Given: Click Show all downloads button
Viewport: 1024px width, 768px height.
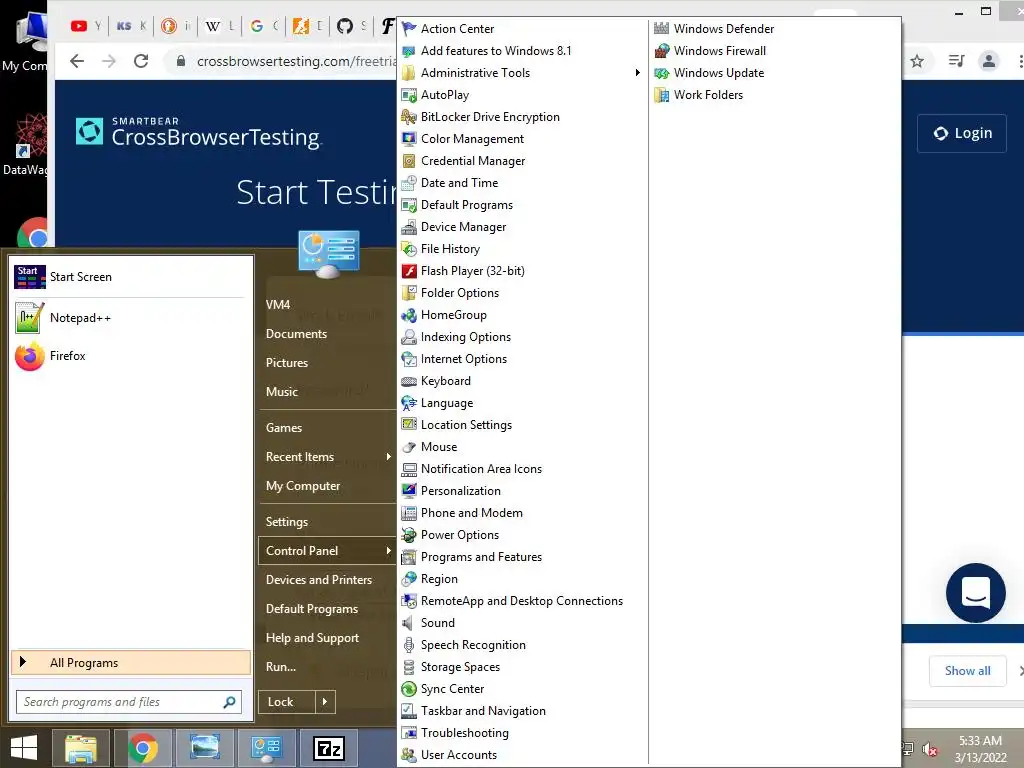Looking at the screenshot, I should point(967,671).
